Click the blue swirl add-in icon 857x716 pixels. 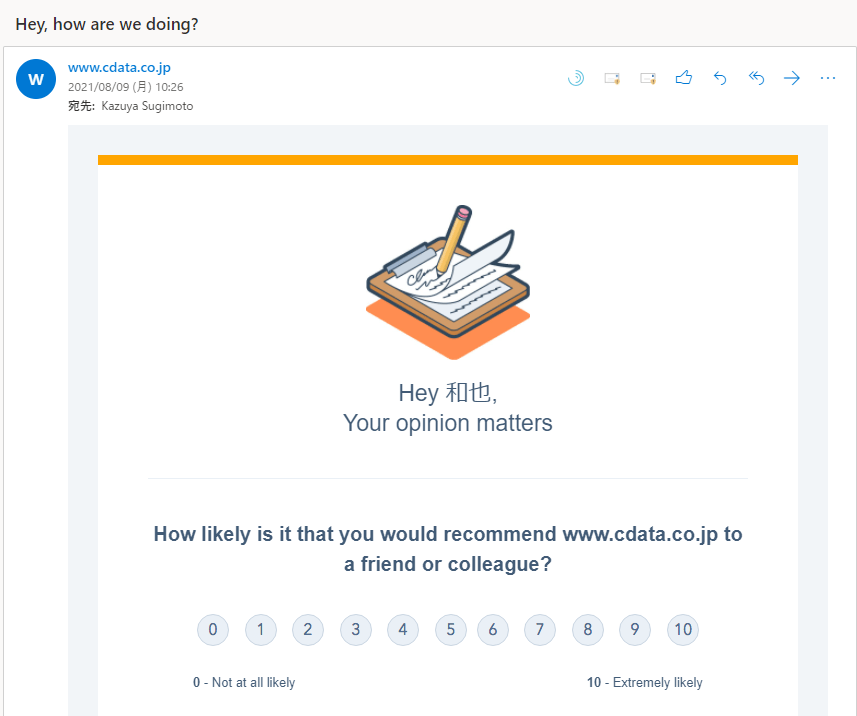[x=576, y=78]
